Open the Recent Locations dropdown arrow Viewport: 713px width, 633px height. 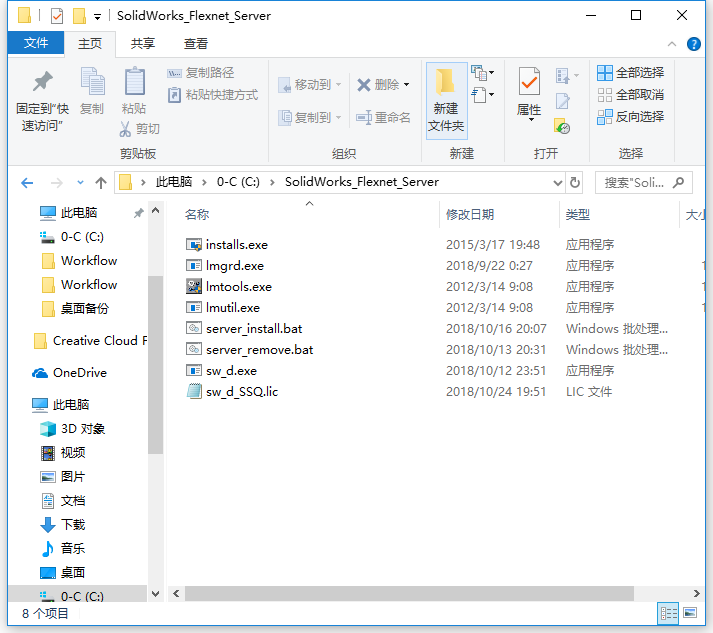(80, 183)
